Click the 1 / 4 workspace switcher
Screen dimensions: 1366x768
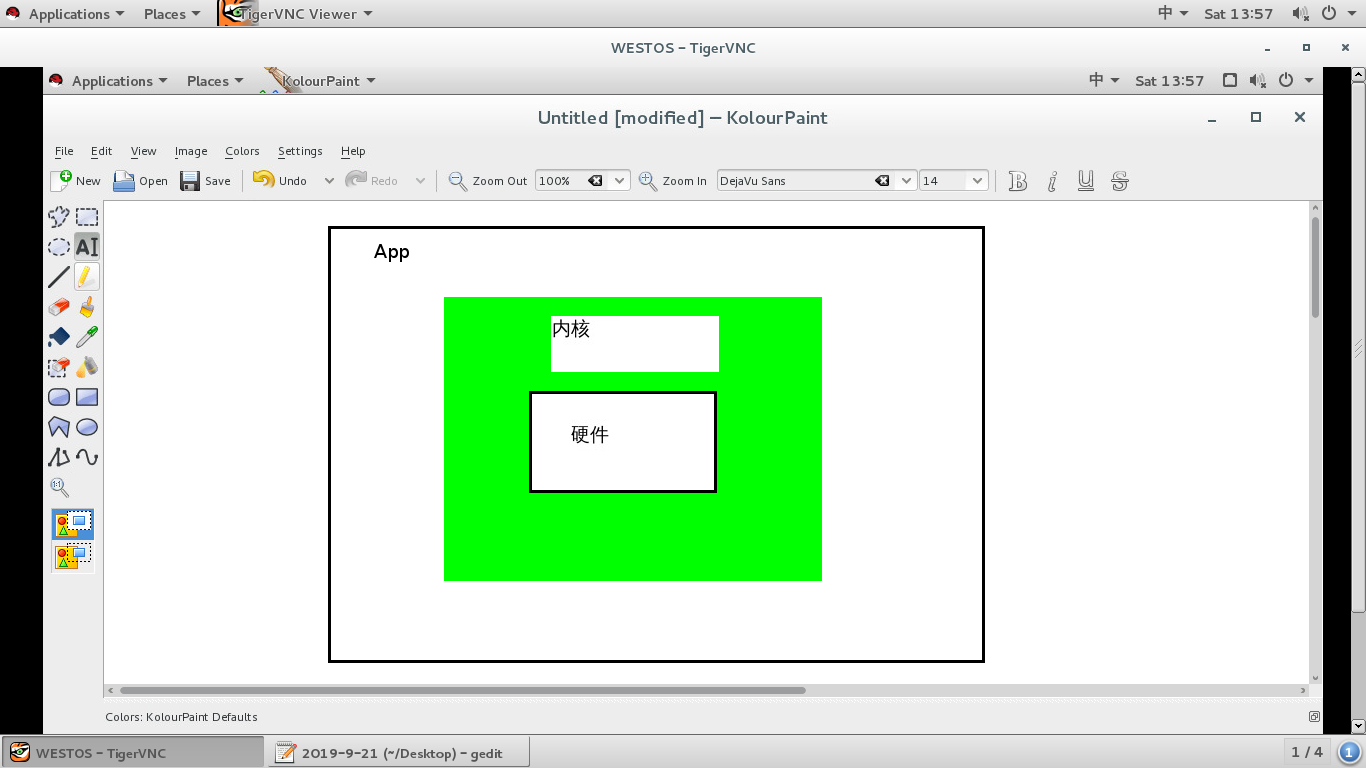tap(1307, 752)
